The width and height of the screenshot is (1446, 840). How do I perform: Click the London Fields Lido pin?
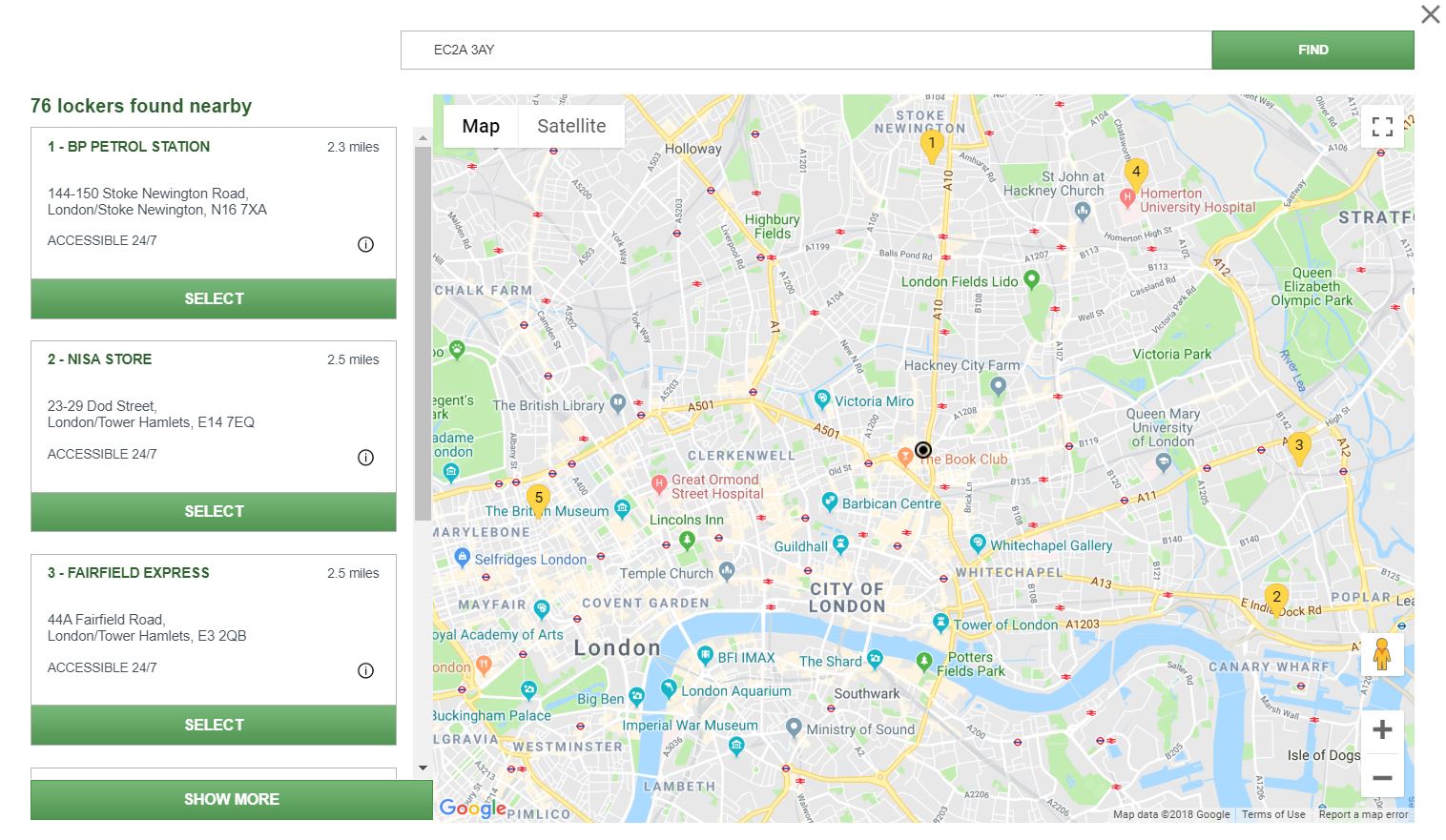[x=1031, y=279]
